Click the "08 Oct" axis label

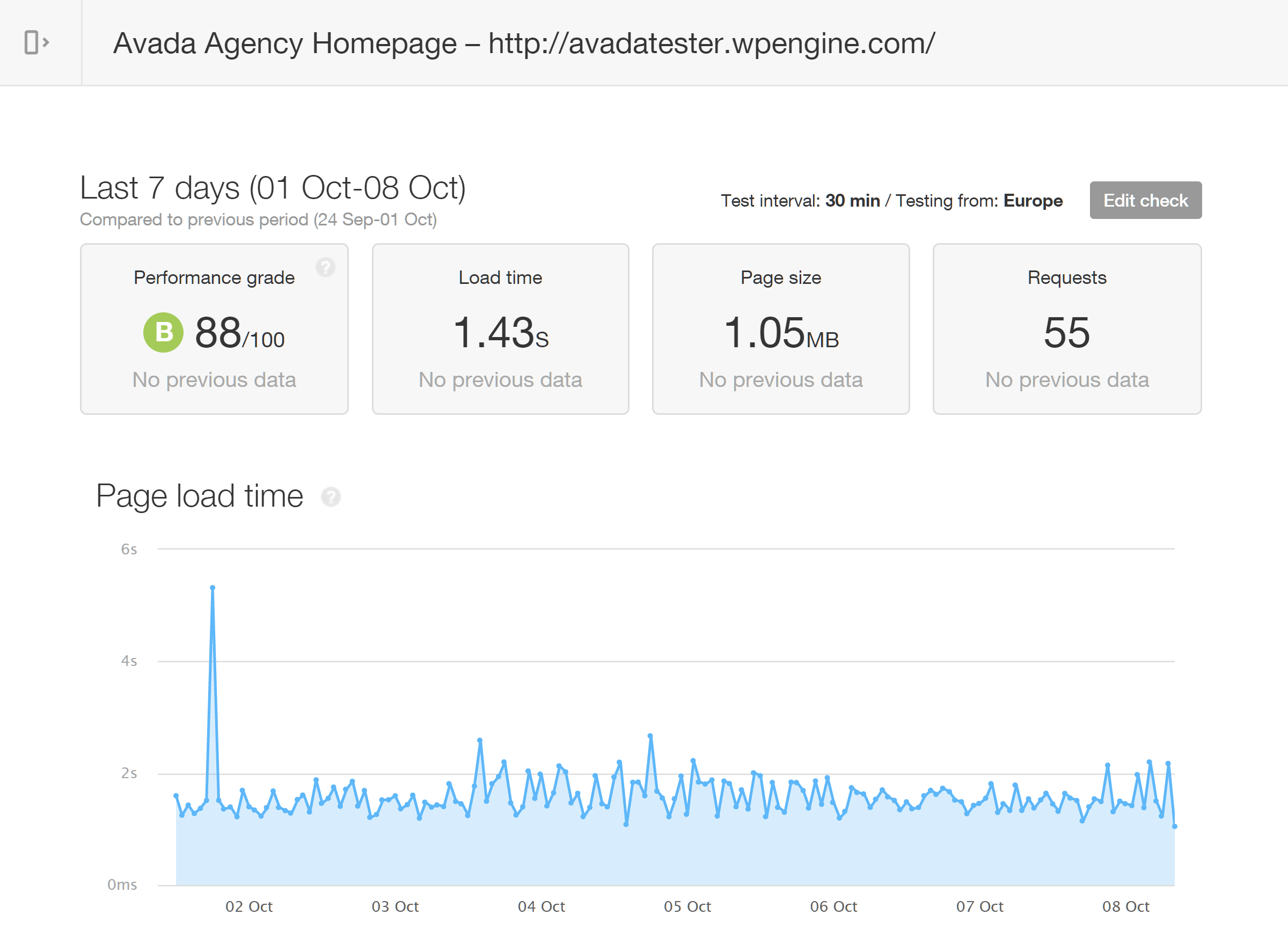pos(1126,906)
